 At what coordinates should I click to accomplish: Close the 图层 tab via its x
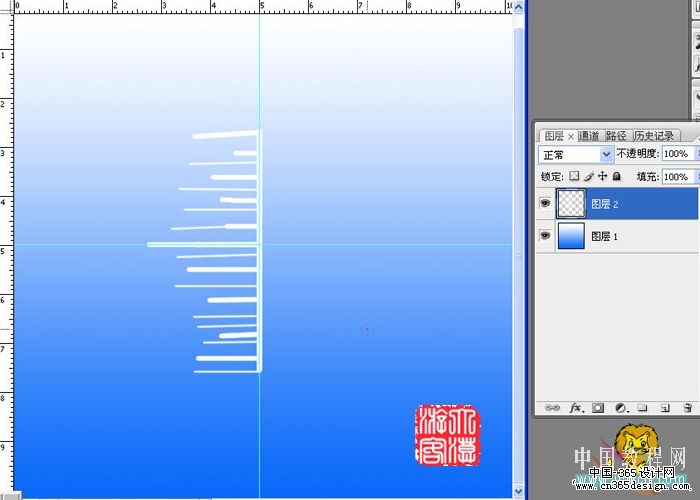click(x=571, y=137)
